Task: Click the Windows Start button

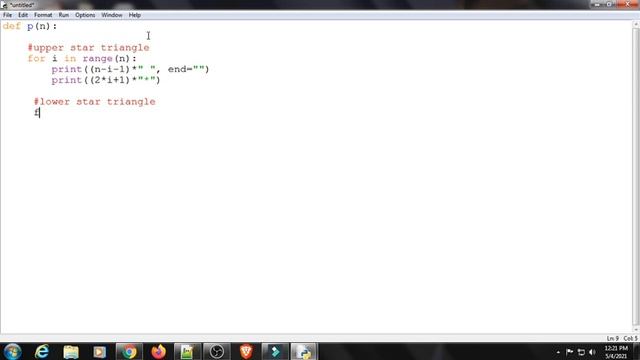Action: pyautogui.click(x=12, y=351)
